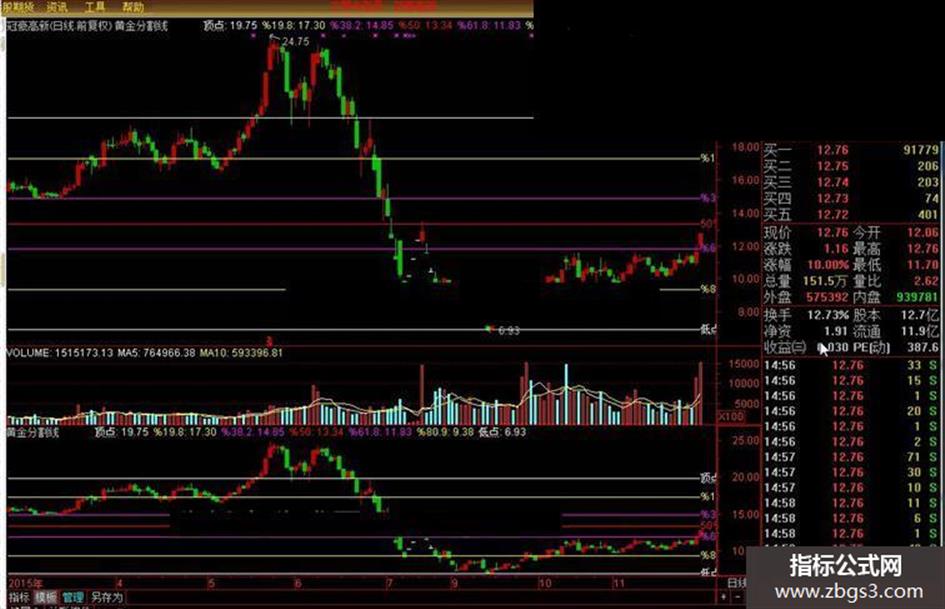Screen dimensions: 945x609
Task: Click the 净资 1.91 value
Action: click(837, 331)
